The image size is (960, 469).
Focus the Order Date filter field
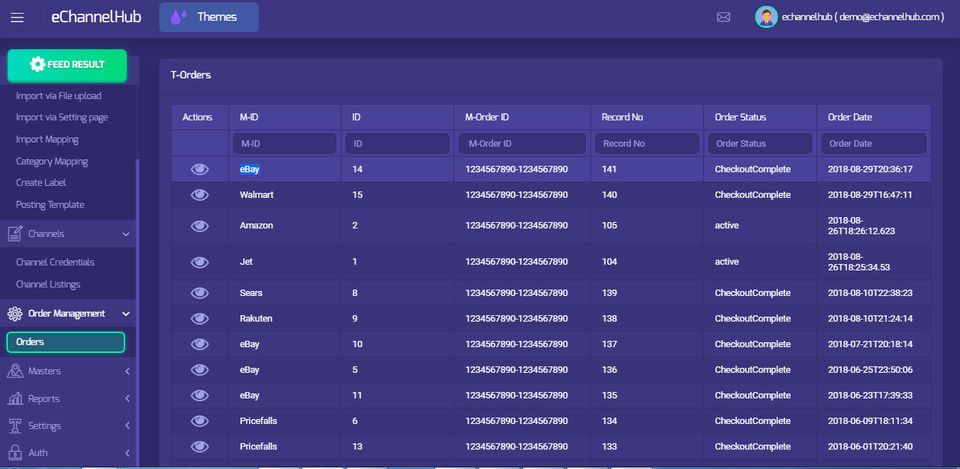pos(874,143)
